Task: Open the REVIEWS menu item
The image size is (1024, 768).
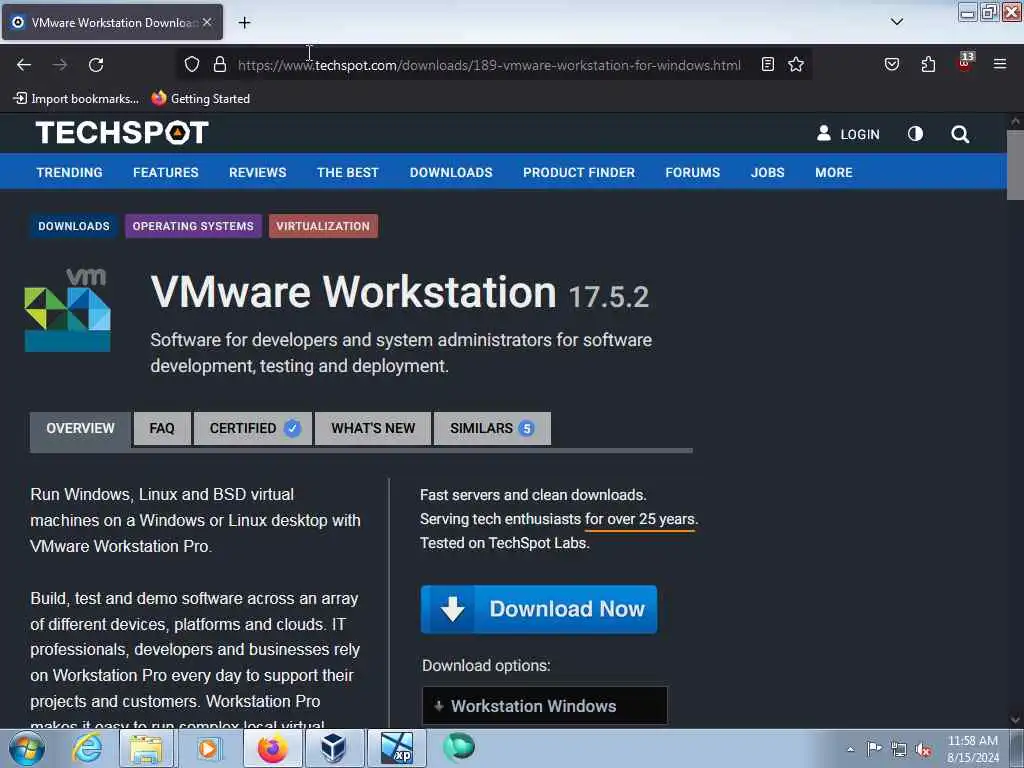Action: pyautogui.click(x=257, y=172)
